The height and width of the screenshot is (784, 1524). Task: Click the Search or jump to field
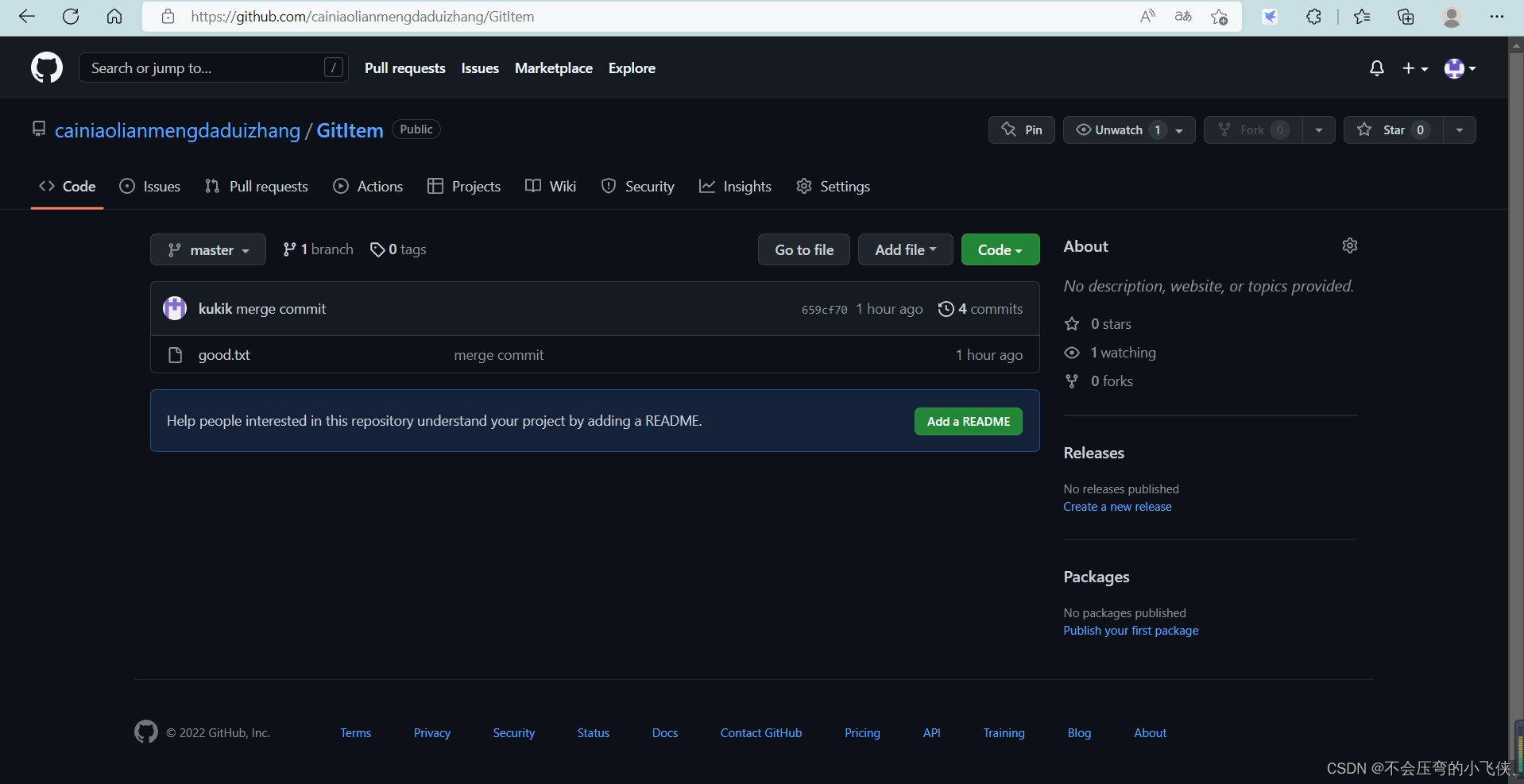coord(213,68)
